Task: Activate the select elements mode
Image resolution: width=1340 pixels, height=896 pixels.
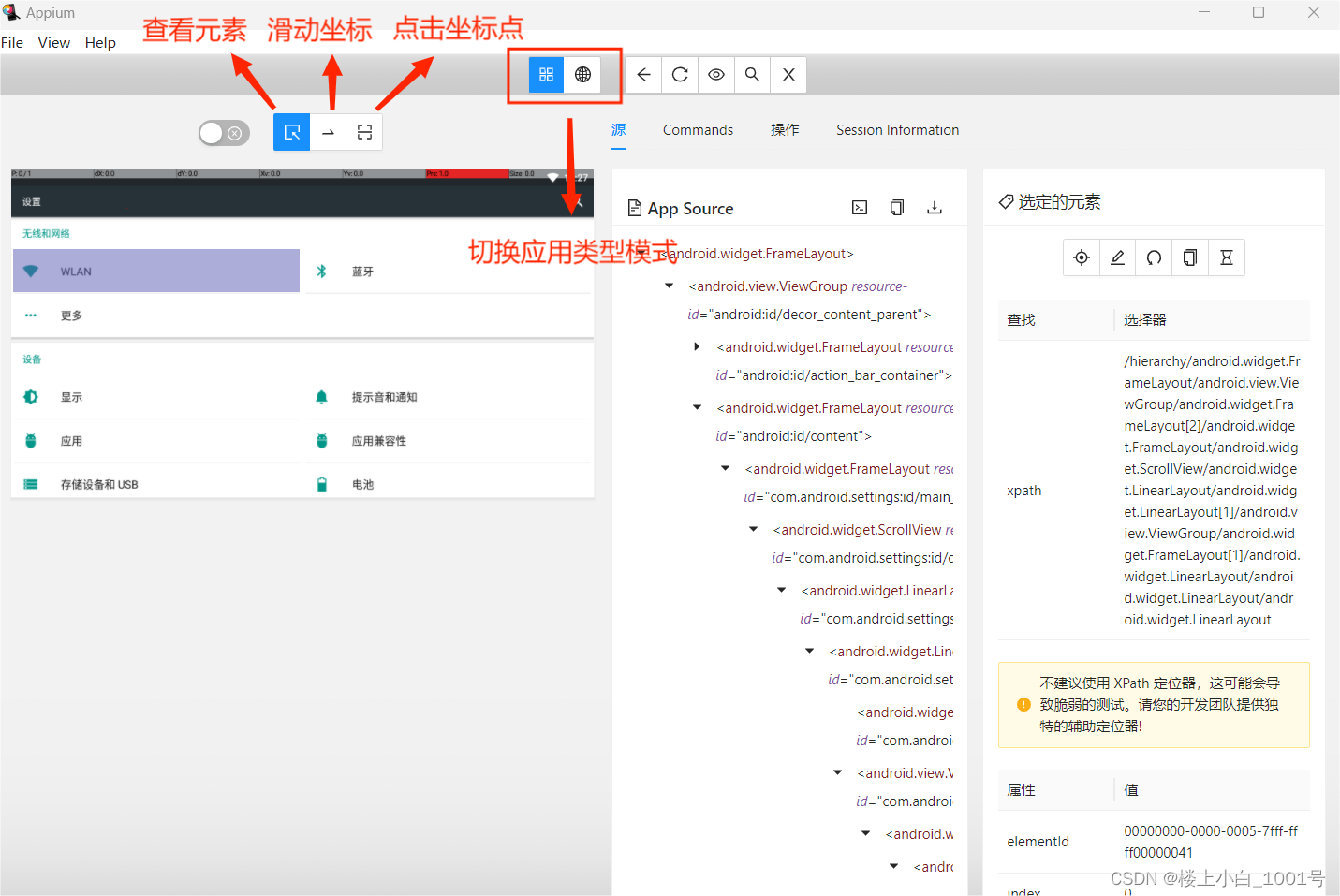Action: click(x=292, y=133)
